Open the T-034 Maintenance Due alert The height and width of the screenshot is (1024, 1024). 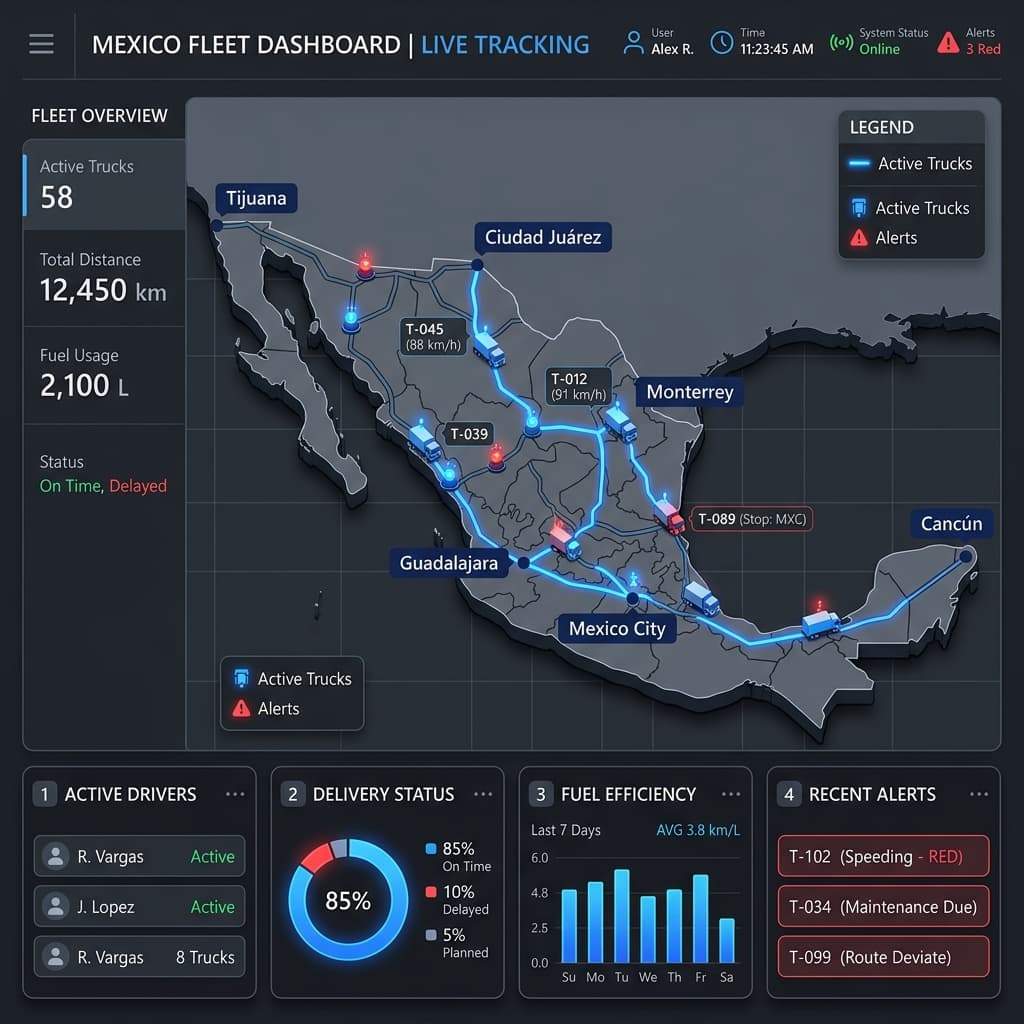click(x=882, y=907)
